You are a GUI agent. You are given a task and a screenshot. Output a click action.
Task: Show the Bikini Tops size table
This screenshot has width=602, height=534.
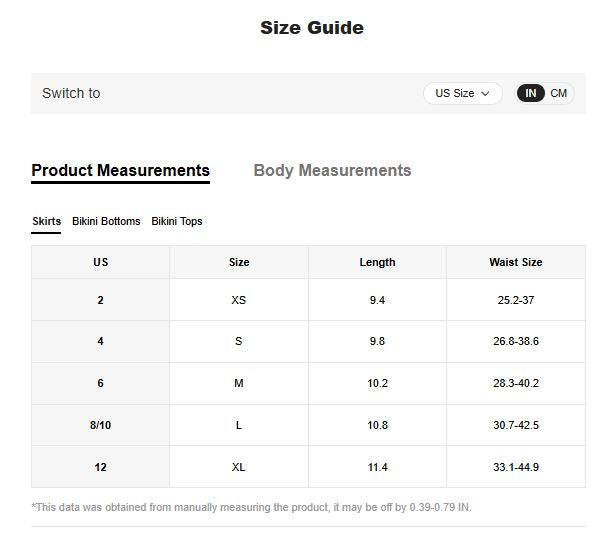pyautogui.click(x=177, y=222)
